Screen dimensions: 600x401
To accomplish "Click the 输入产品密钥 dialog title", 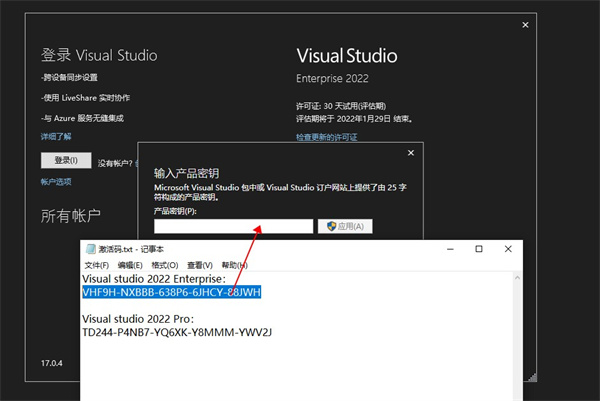I will pyautogui.click(x=186, y=173).
